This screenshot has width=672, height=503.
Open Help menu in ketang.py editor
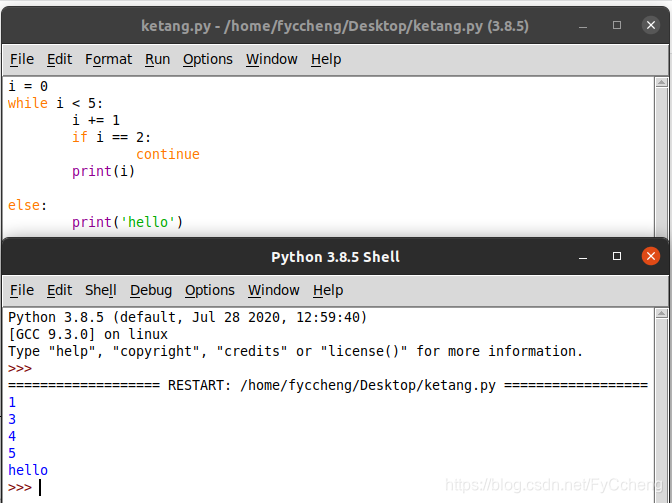click(x=326, y=59)
